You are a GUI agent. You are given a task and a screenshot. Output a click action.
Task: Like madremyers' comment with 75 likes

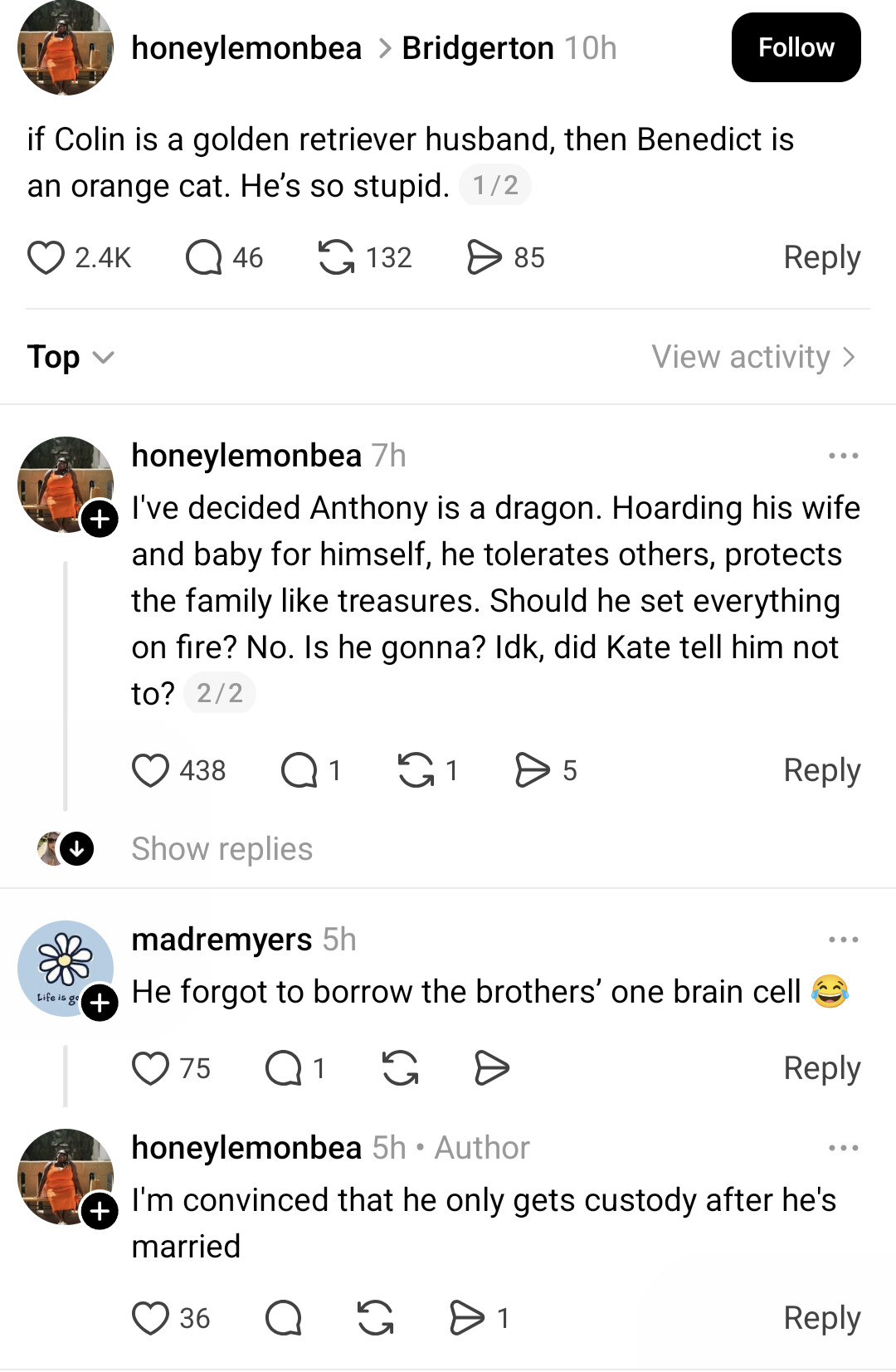tap(151, 1068)
